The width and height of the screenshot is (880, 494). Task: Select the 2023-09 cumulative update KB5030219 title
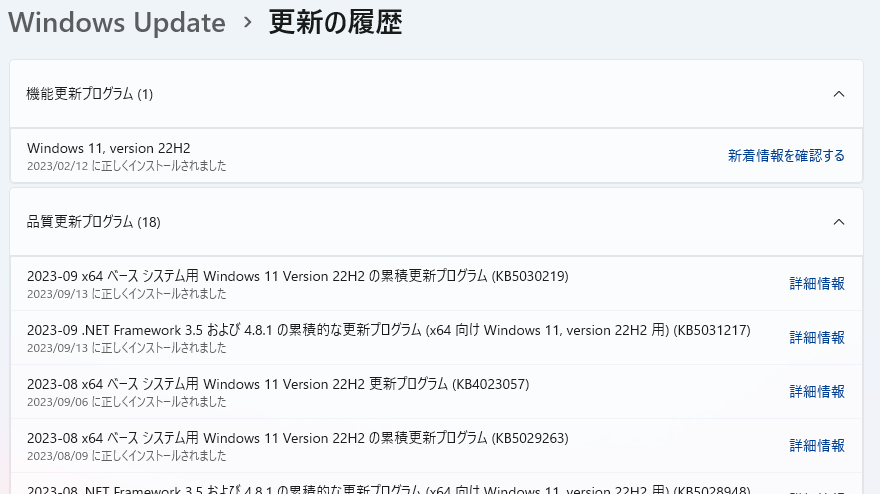(x=297, y=276)
